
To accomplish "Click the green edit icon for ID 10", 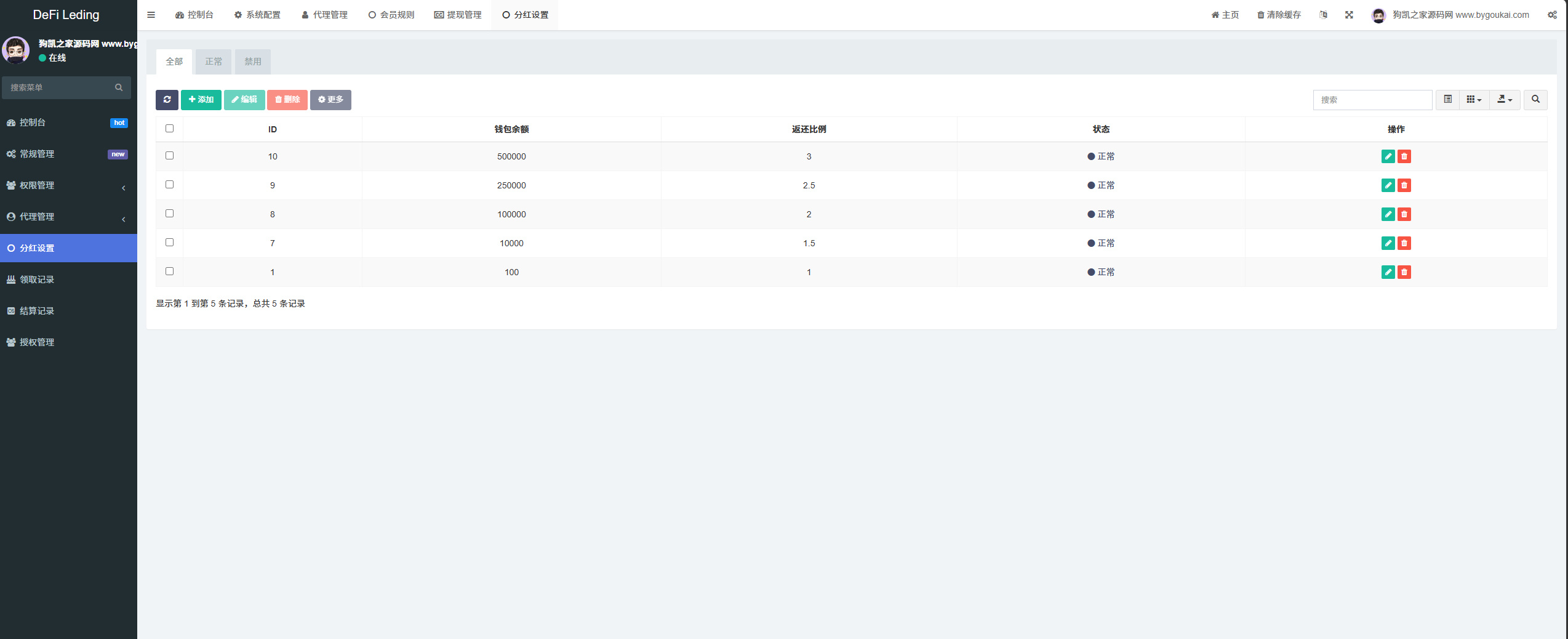I will pos(1388,156).
